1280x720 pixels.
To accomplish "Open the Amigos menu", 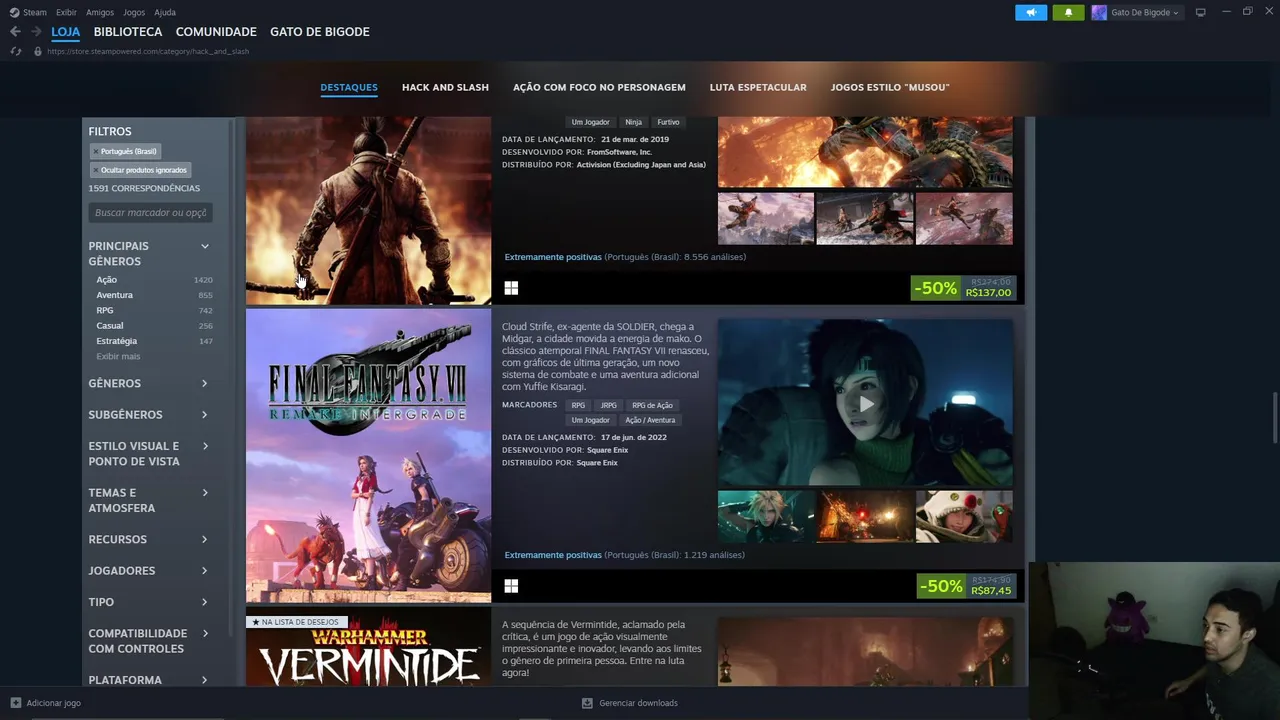I will [x=100, y=12].
